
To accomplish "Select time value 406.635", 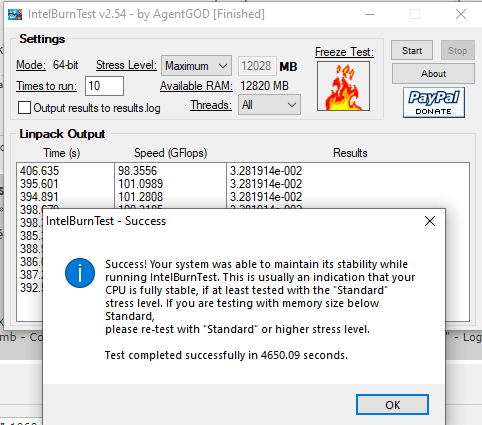I will coord(39,171).
